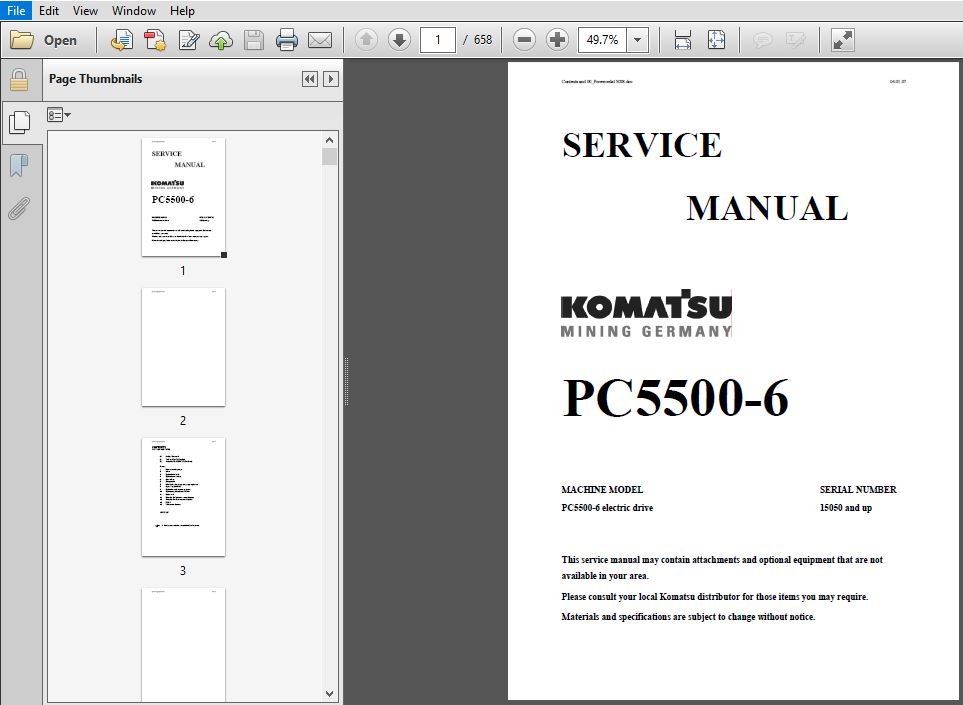The image size is (963, 705).
Task: Switch to read mode fullscreen icon
Action: pyautogui.click(x=843, y=40)
